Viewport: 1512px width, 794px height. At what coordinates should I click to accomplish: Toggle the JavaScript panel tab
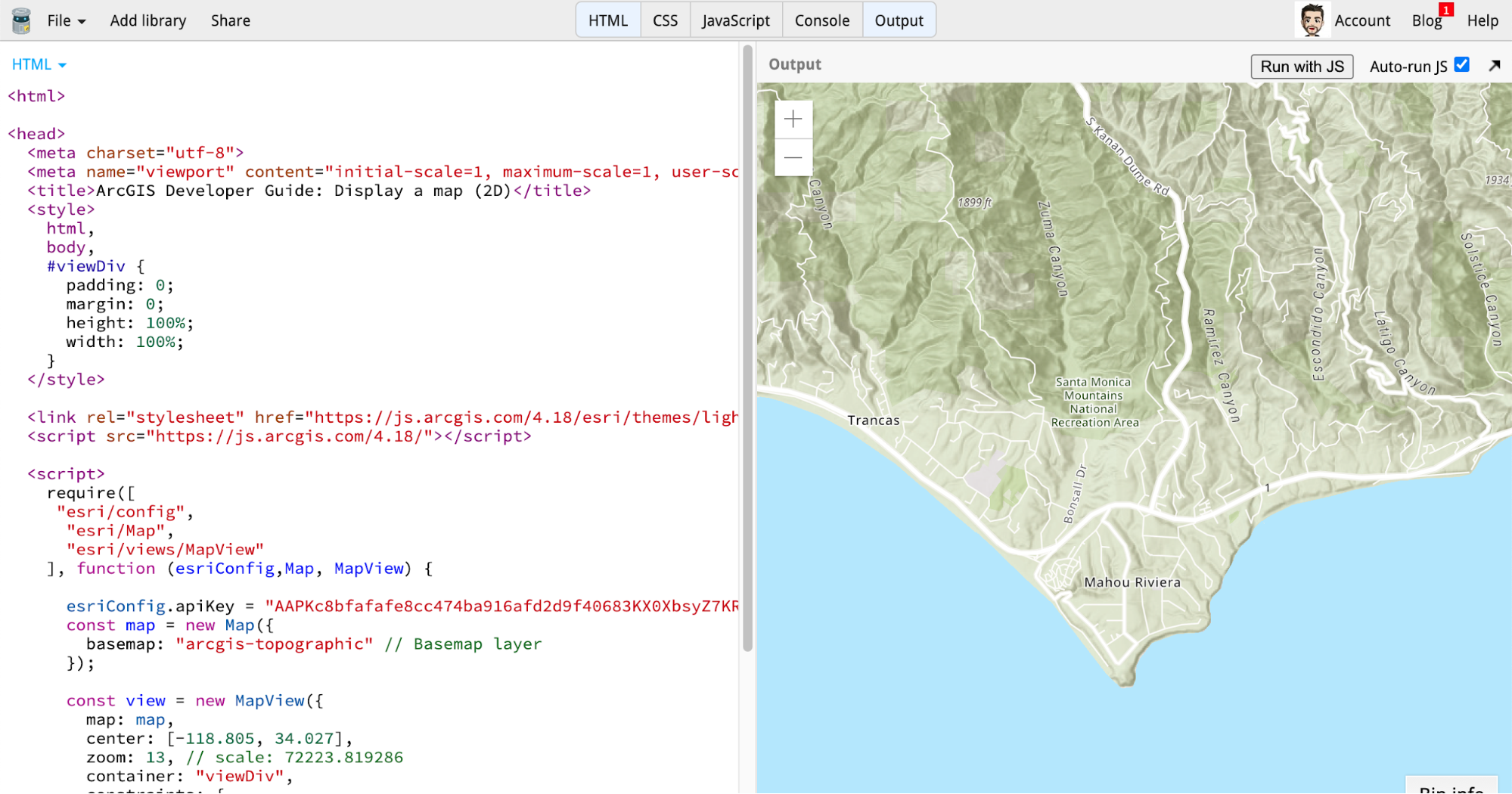(x=736, y=20)
